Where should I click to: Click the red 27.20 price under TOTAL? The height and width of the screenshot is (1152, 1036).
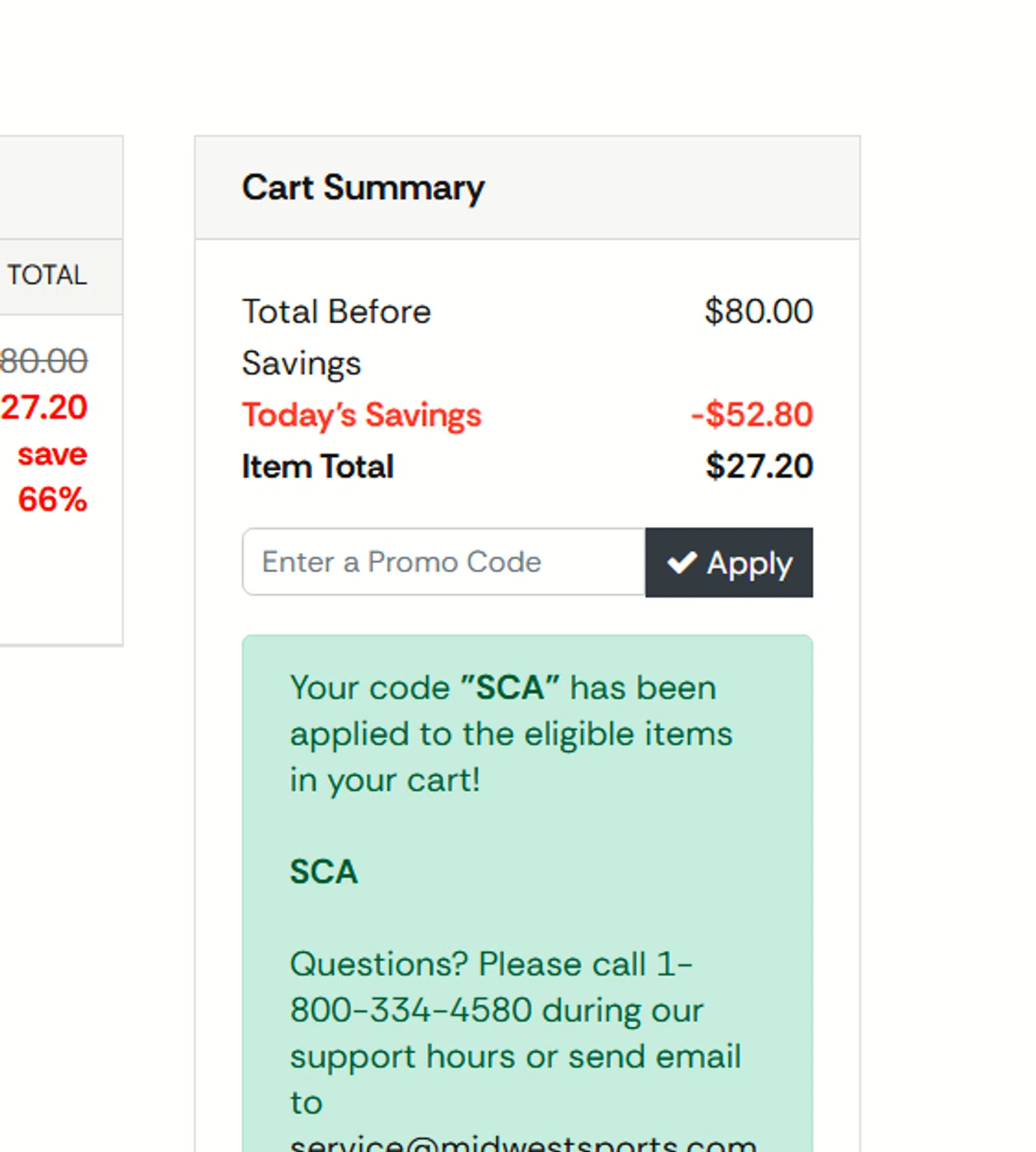point(44,407)
